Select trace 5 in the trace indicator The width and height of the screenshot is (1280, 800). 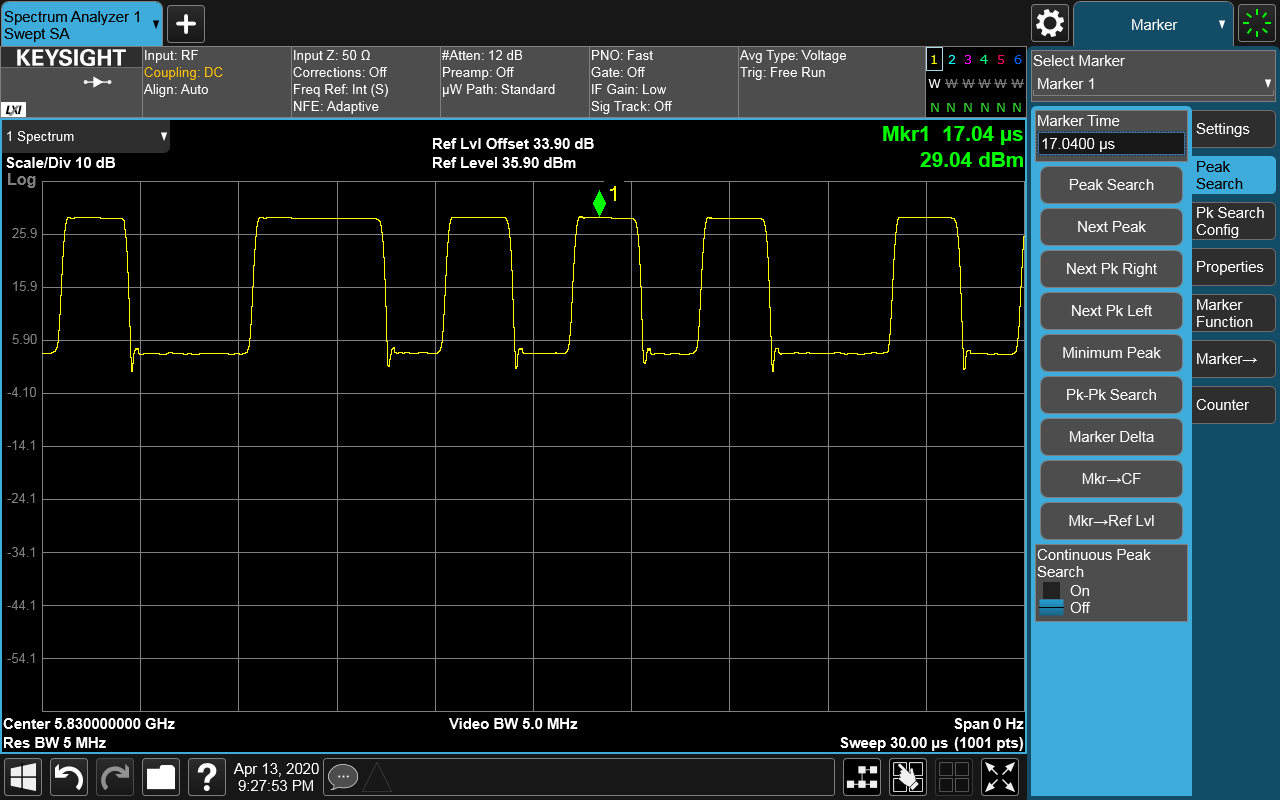pyautogui.click(x=1001, y=60)
